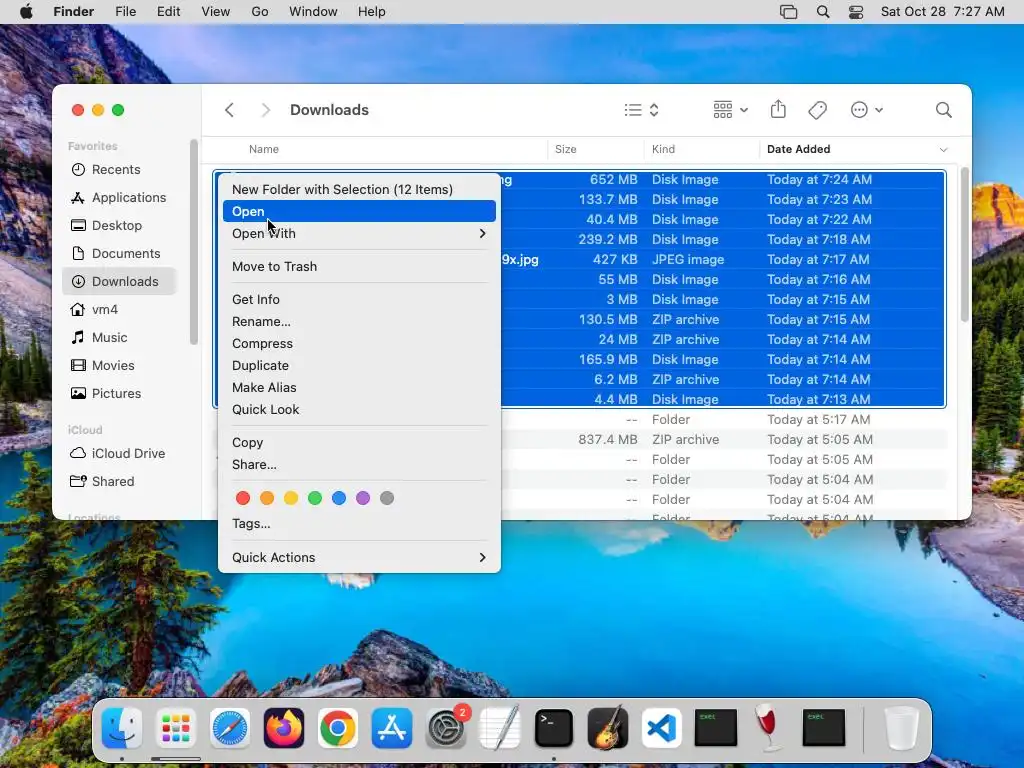Click the Share toolbar icon

point(778,109)
